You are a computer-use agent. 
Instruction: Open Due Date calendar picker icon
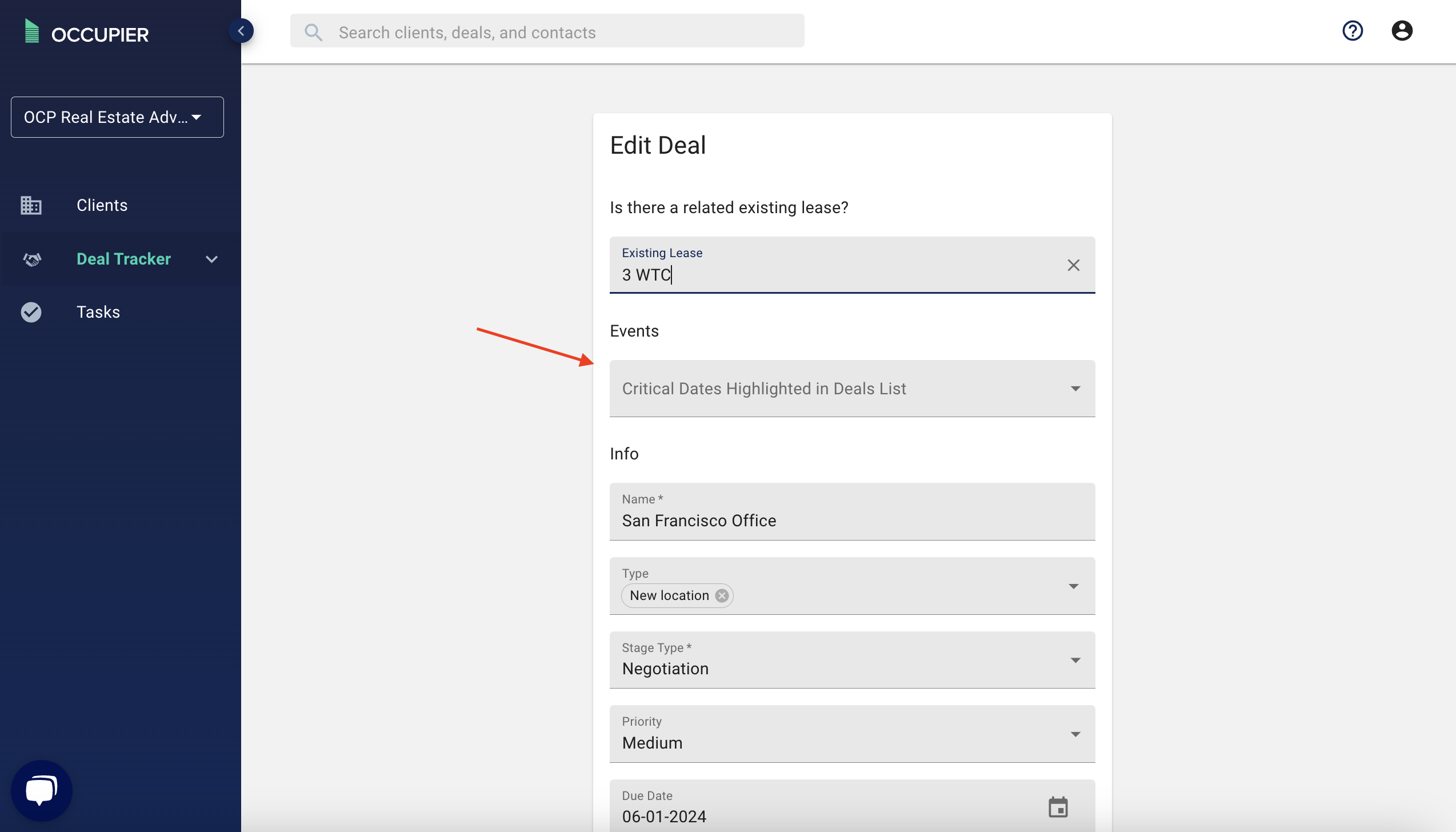[x=1058, y=807]
